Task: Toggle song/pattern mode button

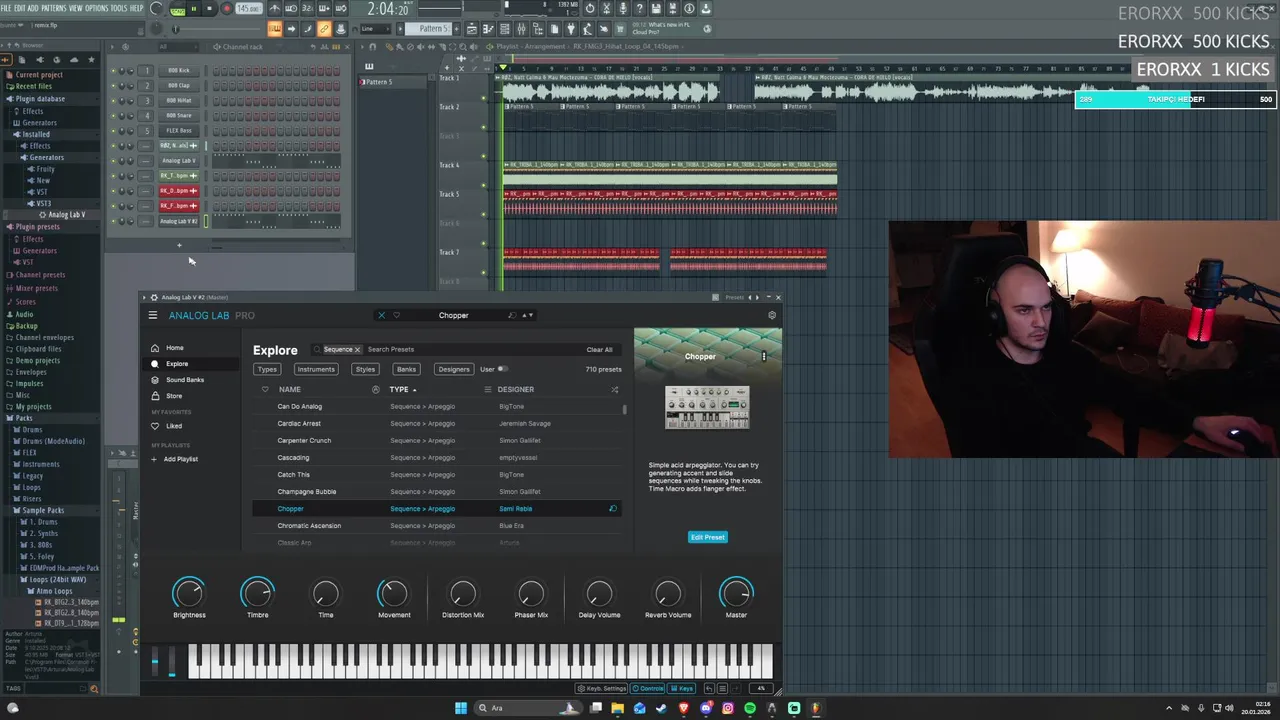Action: 178,9
